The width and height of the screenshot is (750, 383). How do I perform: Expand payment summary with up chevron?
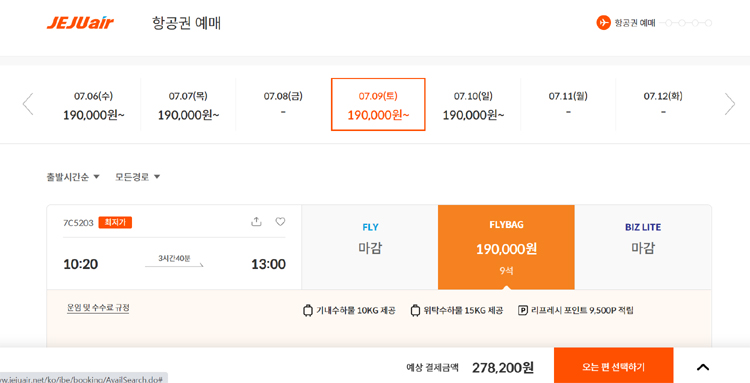click(703, 367)
